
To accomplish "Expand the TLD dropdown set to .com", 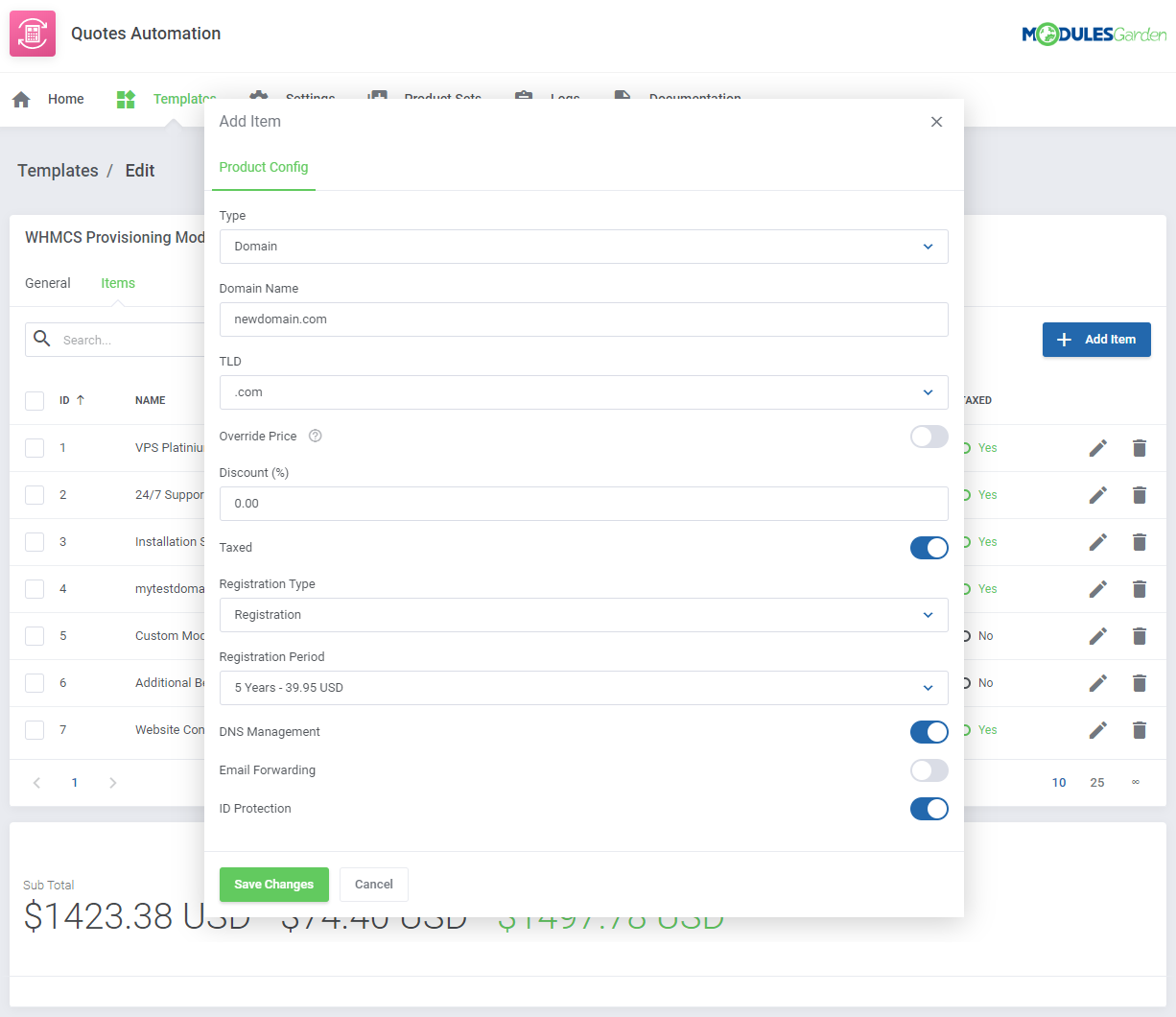I will pyautogui.click(x=583, y=392).
